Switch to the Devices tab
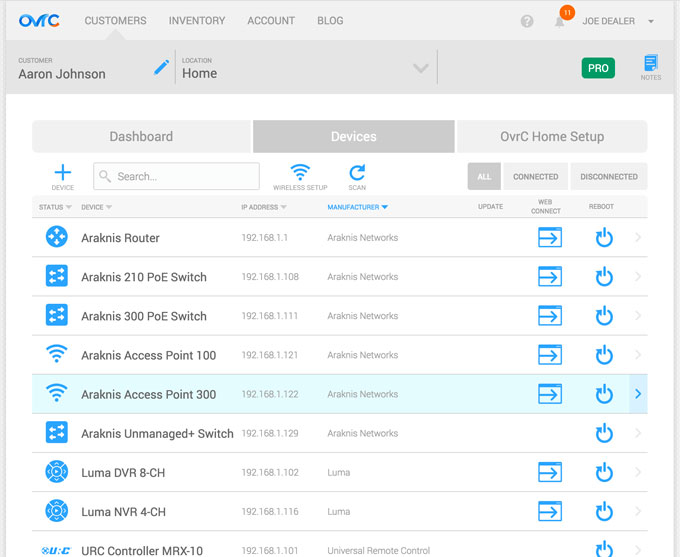Image resolution: width=680 pixels, height=557 pixels. (354, 136)
